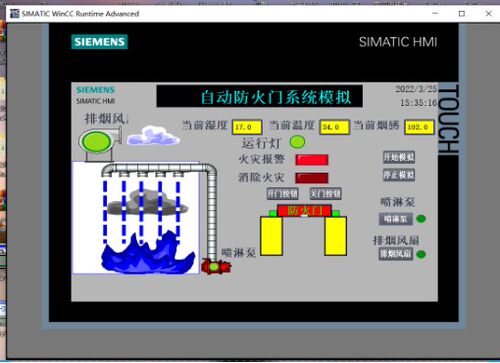Toggle the 排烟风扇 exhaust fan button
Screen dimensions: 500x363
pyautogui.click(x=396, y=254)
